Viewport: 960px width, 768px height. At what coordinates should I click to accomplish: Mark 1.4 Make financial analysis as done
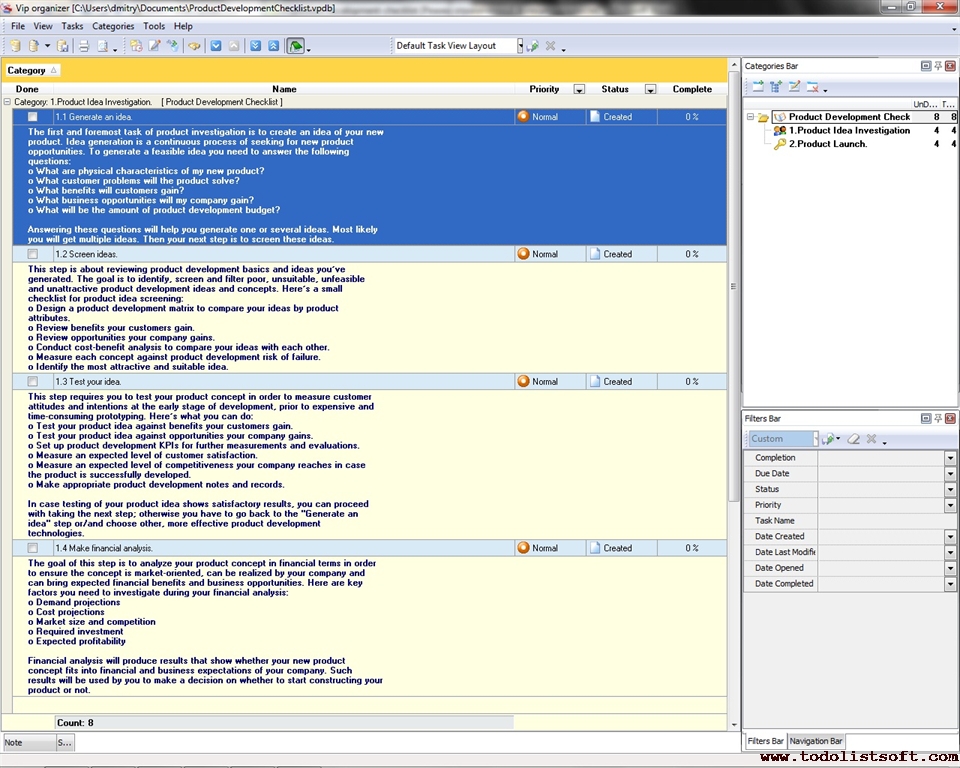(33, 548)
